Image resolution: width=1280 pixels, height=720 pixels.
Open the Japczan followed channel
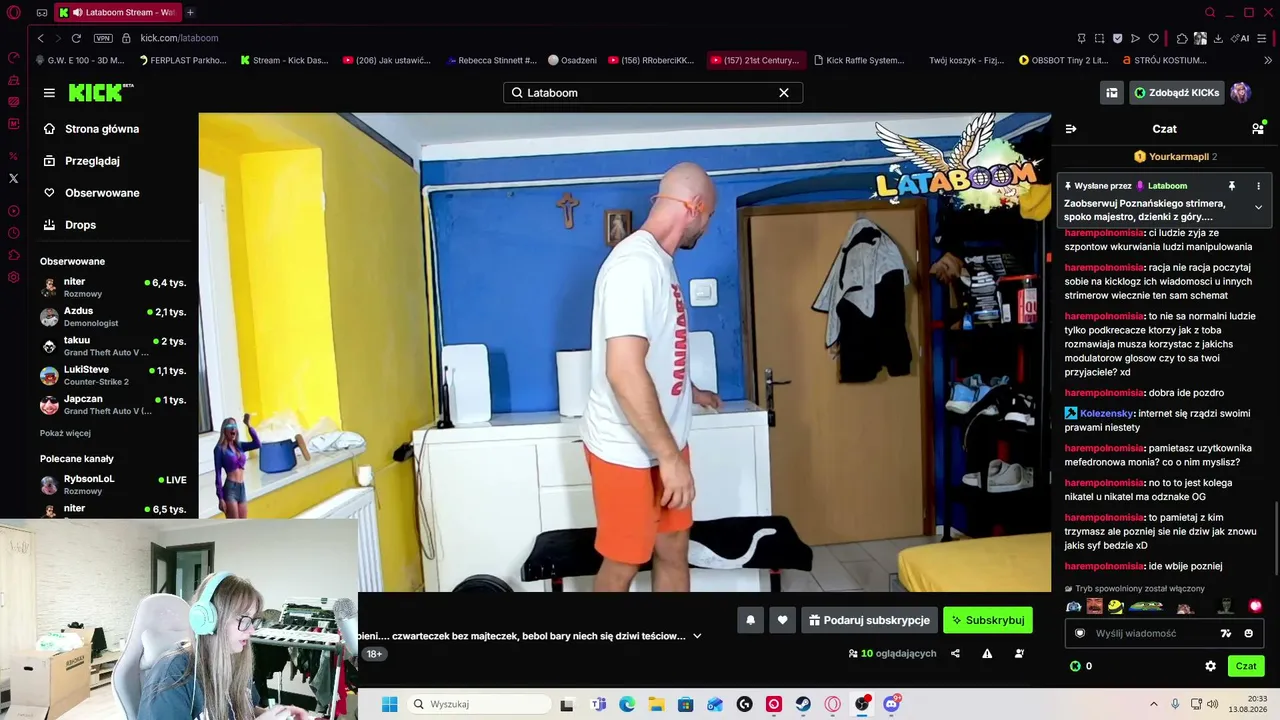tap(113, 404)
